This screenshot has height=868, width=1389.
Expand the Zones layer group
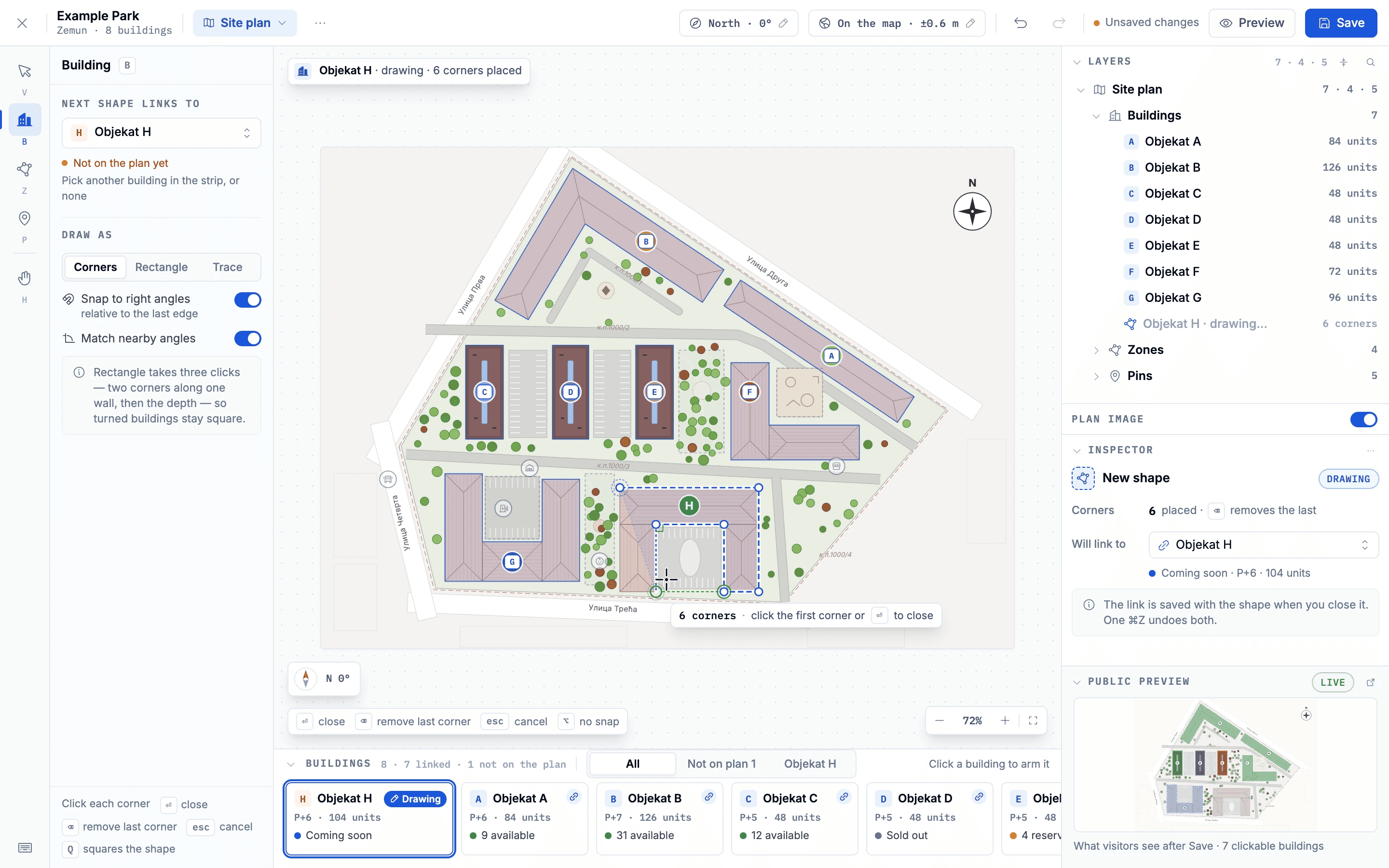tap(1096, 350)
